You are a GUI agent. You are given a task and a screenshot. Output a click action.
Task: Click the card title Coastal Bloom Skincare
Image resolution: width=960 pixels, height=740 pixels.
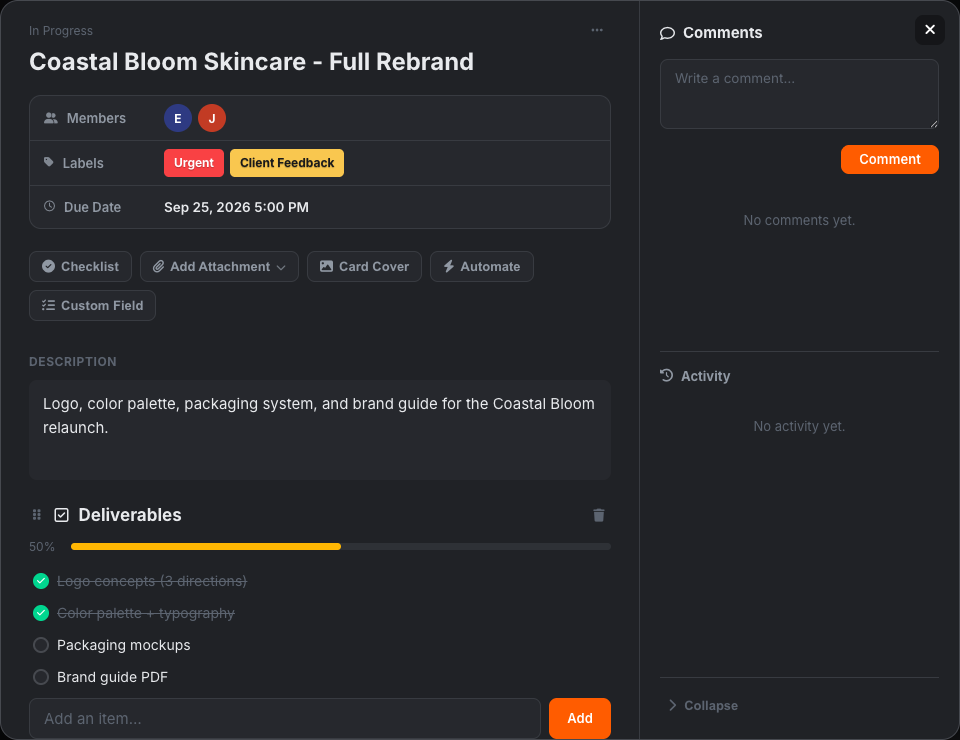pyautogui.click(x=251, y=62)
